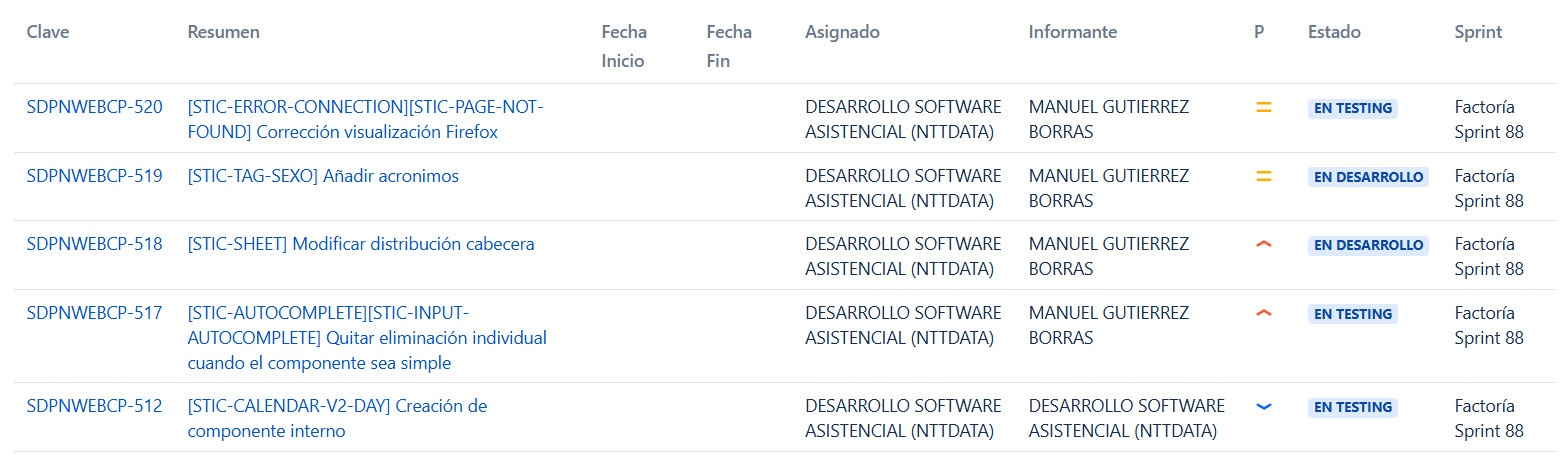The width and height of the screenshot is (1564, 459).
Task: Click EN TESTING status badge of SDPNWEBCP-512
Action: pos(1352,407)
